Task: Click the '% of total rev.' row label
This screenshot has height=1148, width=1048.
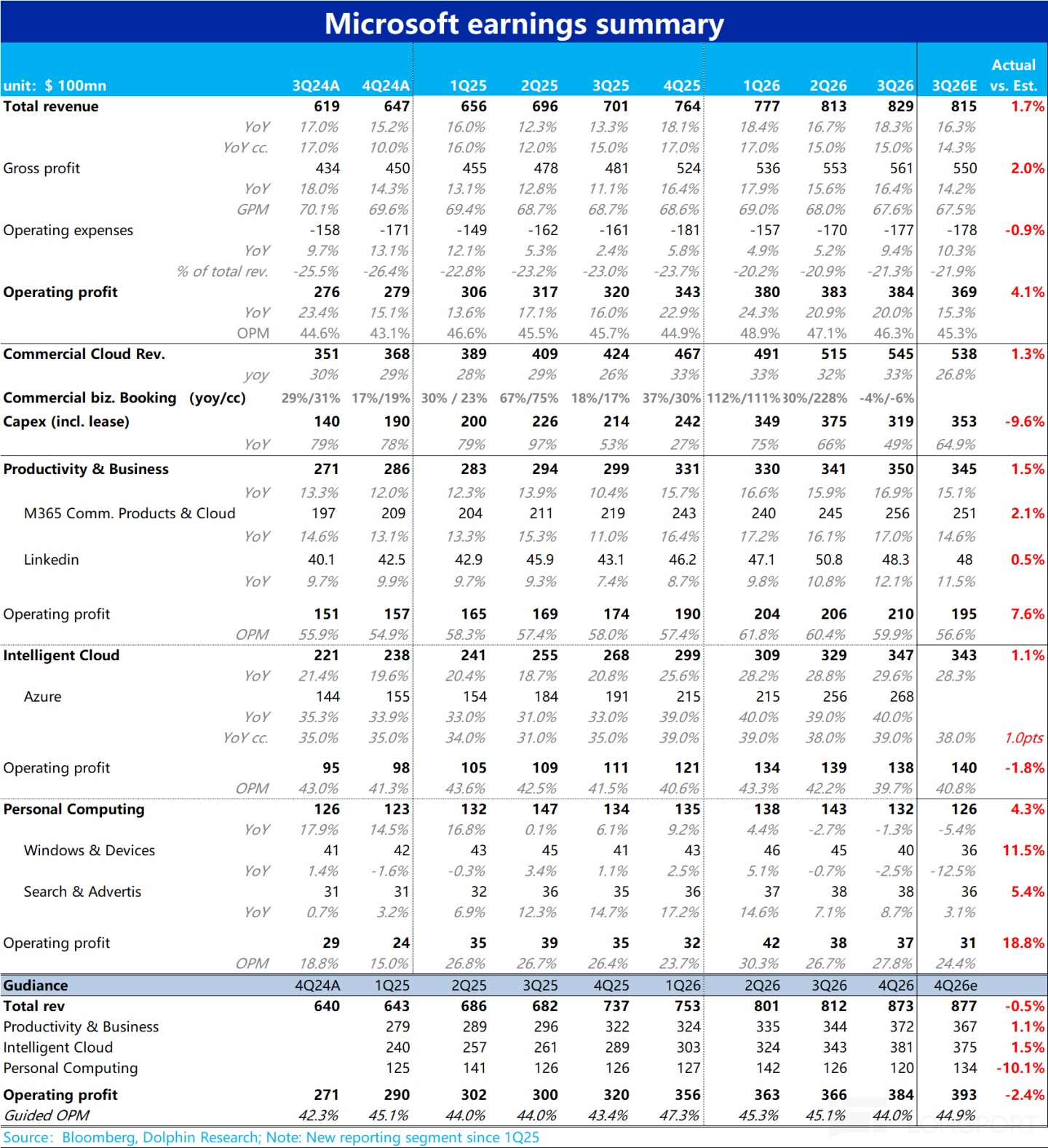Action: pos(223,272)
